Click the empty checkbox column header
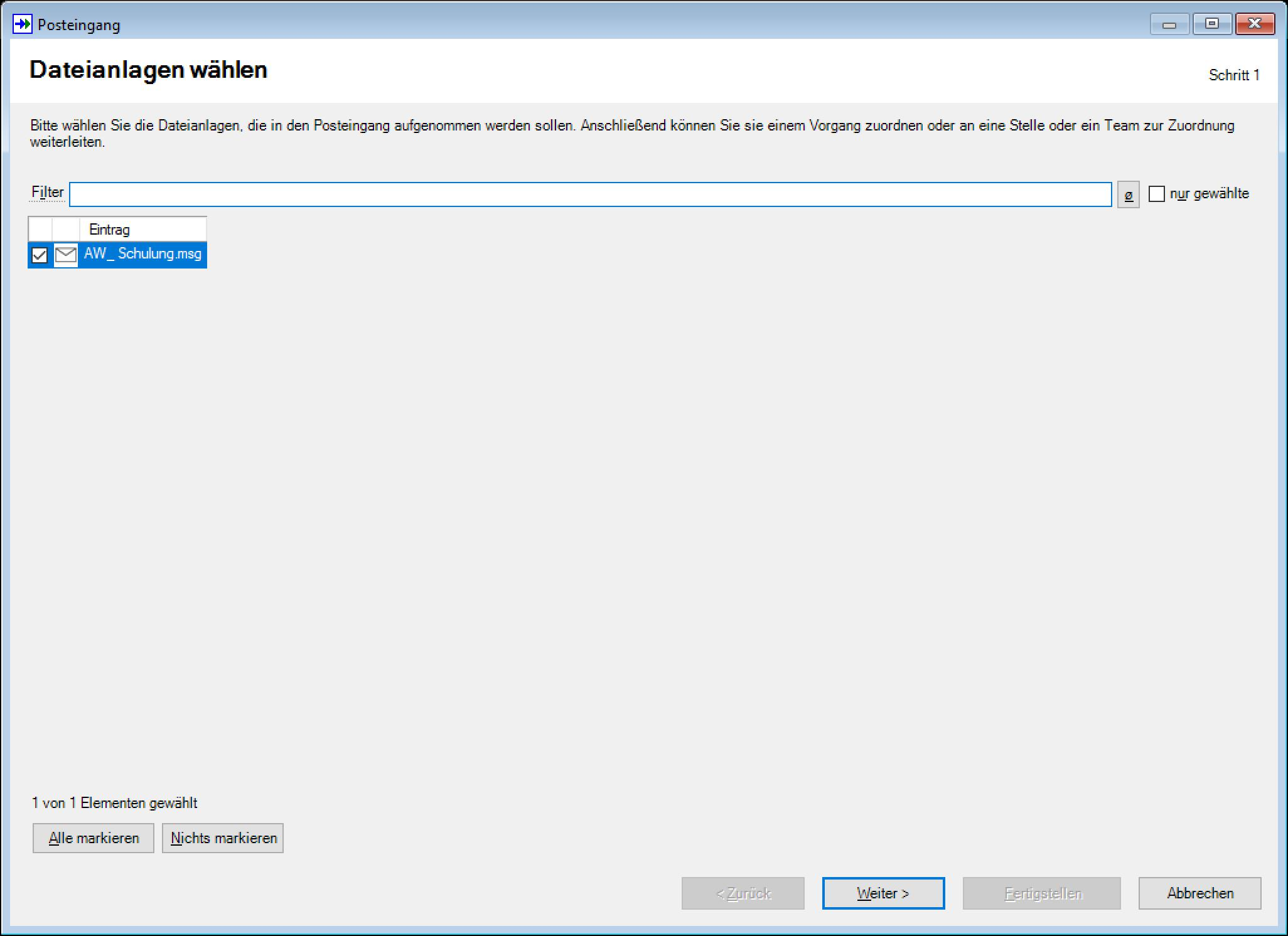Viewport: 1288px width, 936px height. click(x=40, y=229)
